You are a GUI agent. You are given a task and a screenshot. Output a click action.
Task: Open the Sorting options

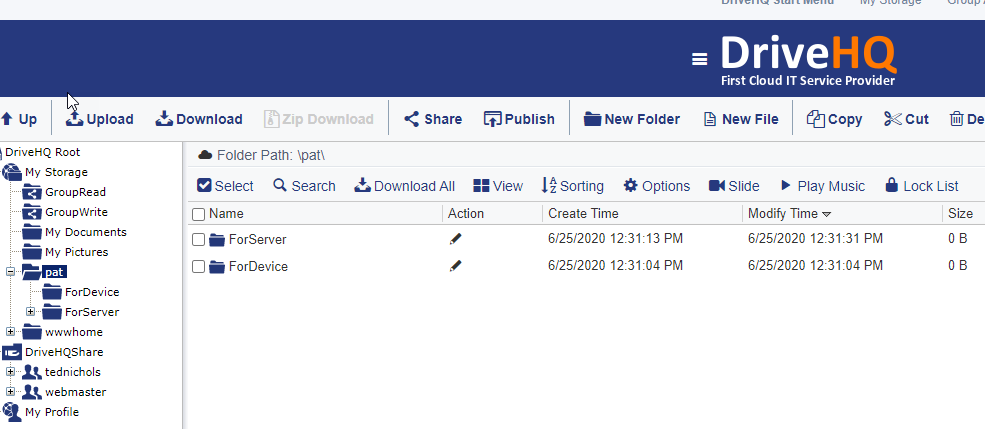tap(572, 186)
